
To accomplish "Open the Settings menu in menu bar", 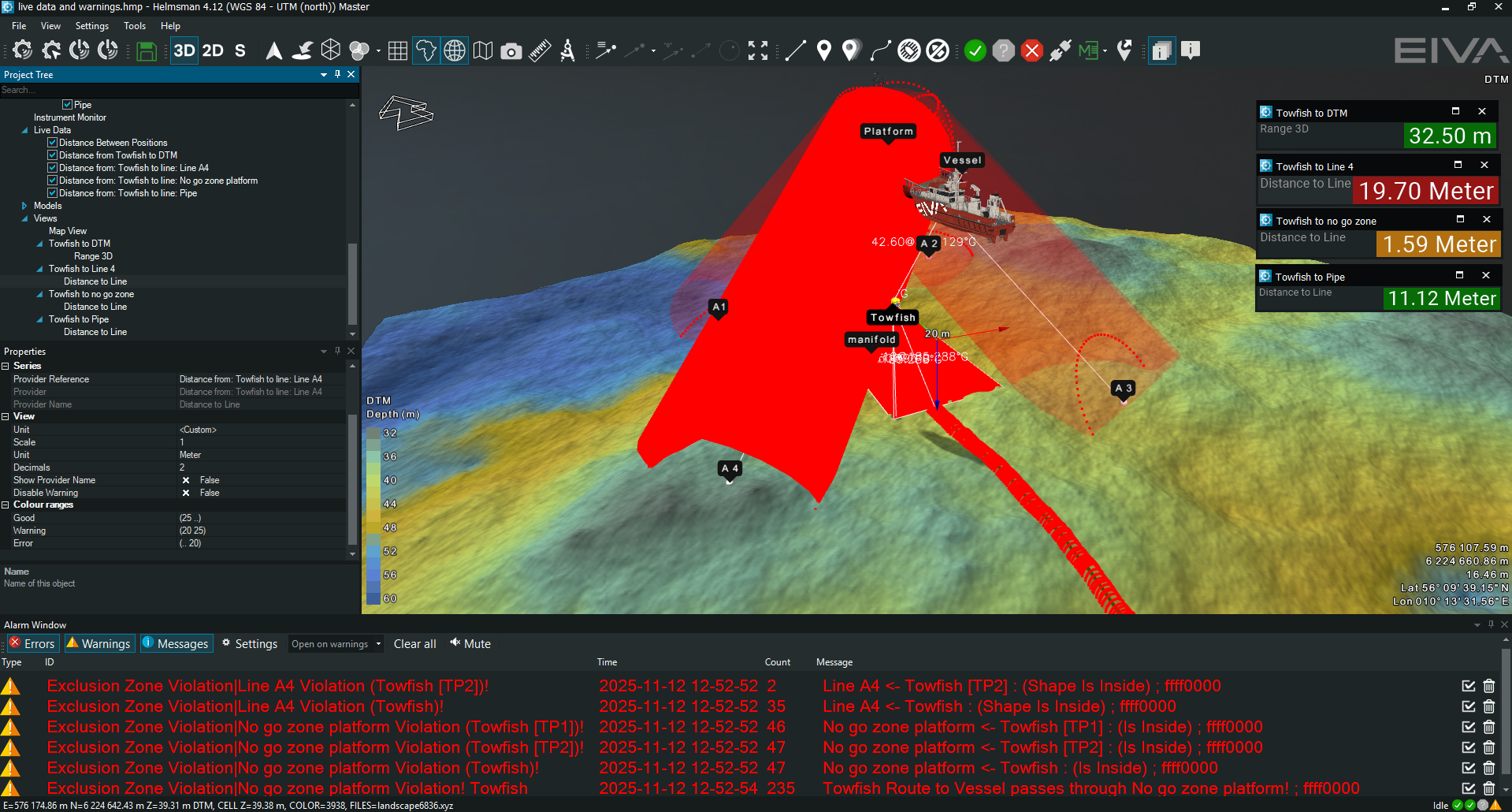I will tap(92, 26).
